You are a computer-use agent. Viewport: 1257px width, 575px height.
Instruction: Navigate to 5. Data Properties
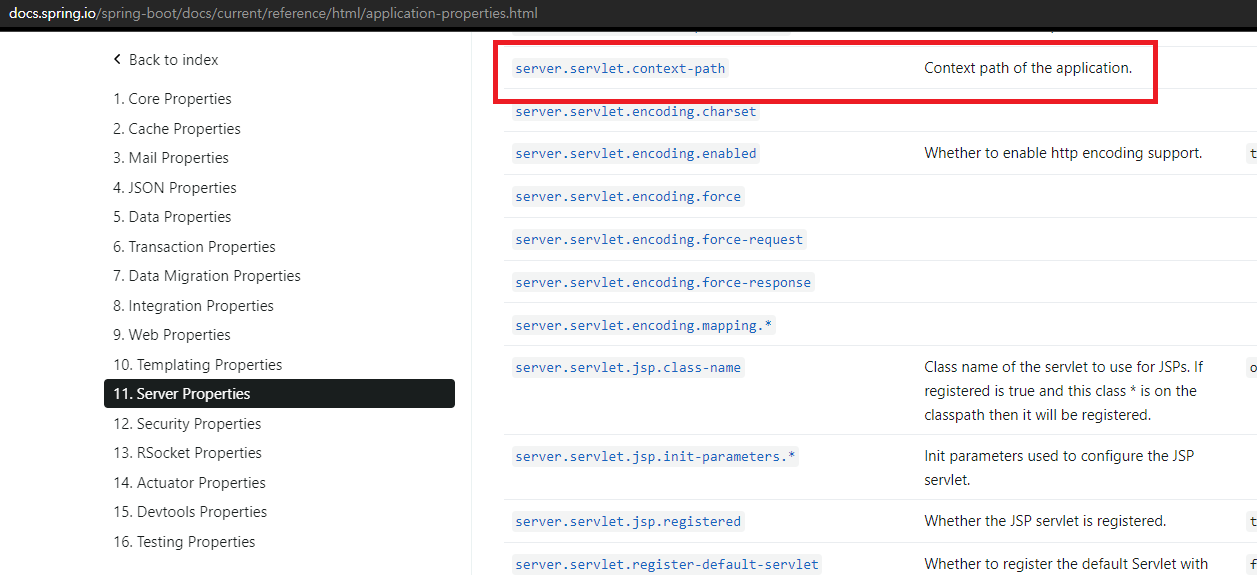(x=172, y=217)
